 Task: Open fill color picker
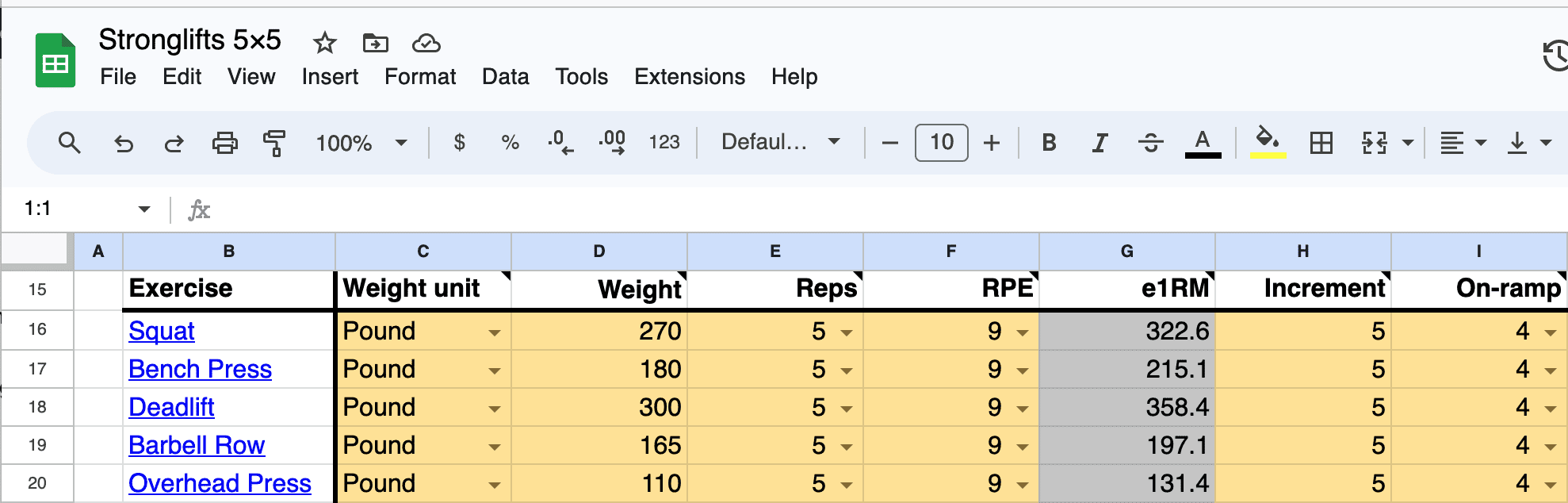(x=1268, y=143)
